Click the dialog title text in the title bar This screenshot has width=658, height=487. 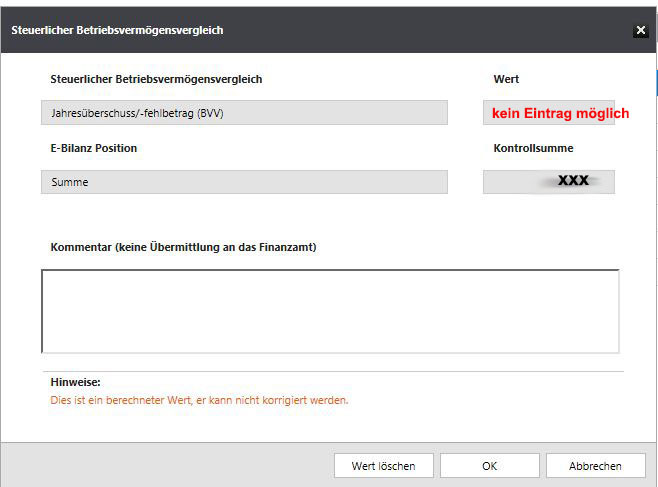tap(117, 30)
